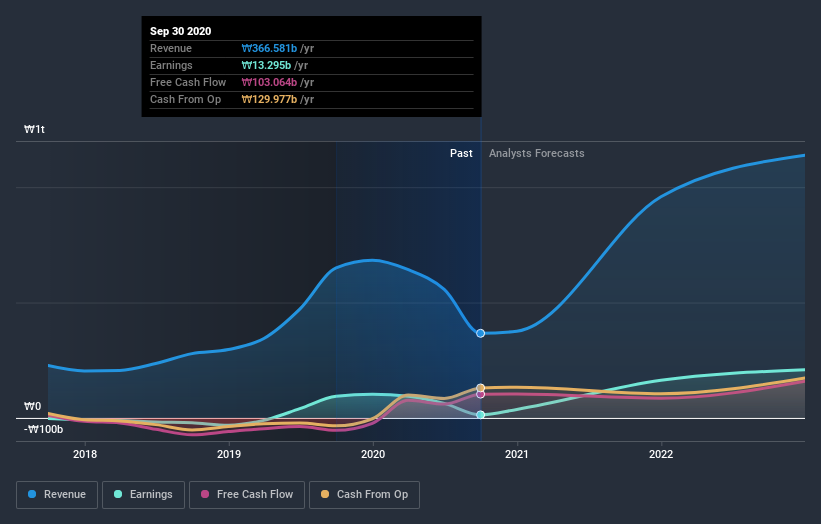Click the Free Cash Flow label in tooltip
The height and width of the screenshot is (524, 821).
pyautogui.click(x=188, y=82)
